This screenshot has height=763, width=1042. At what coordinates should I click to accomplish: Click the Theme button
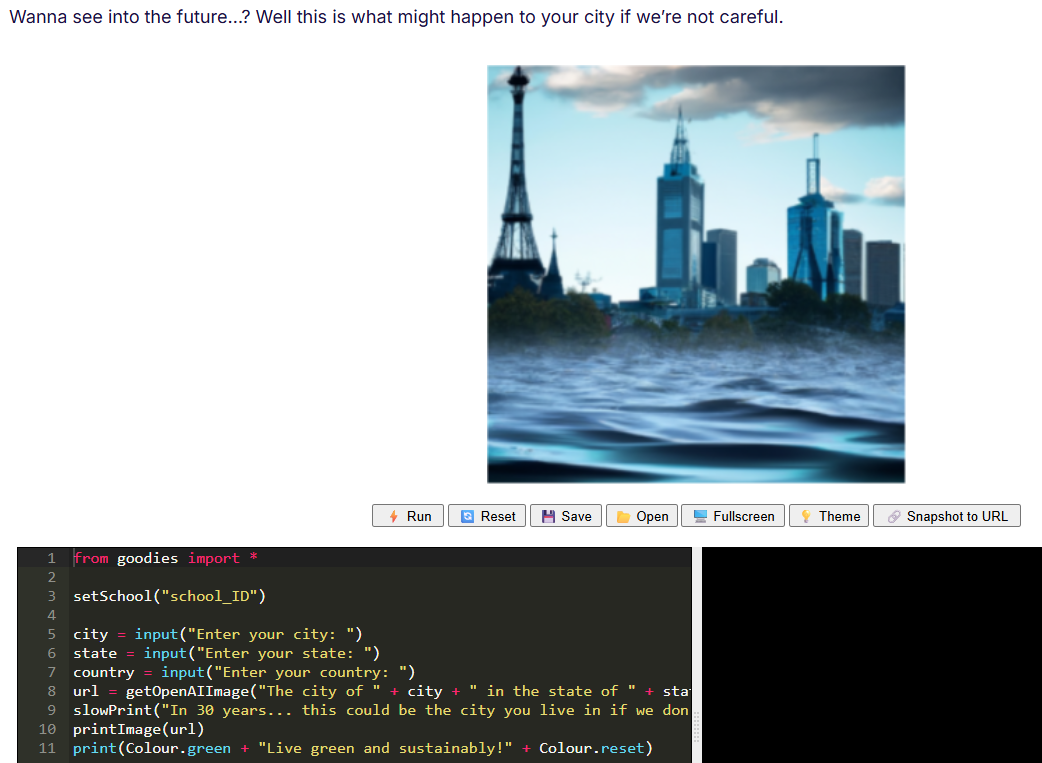click(828, 516)
